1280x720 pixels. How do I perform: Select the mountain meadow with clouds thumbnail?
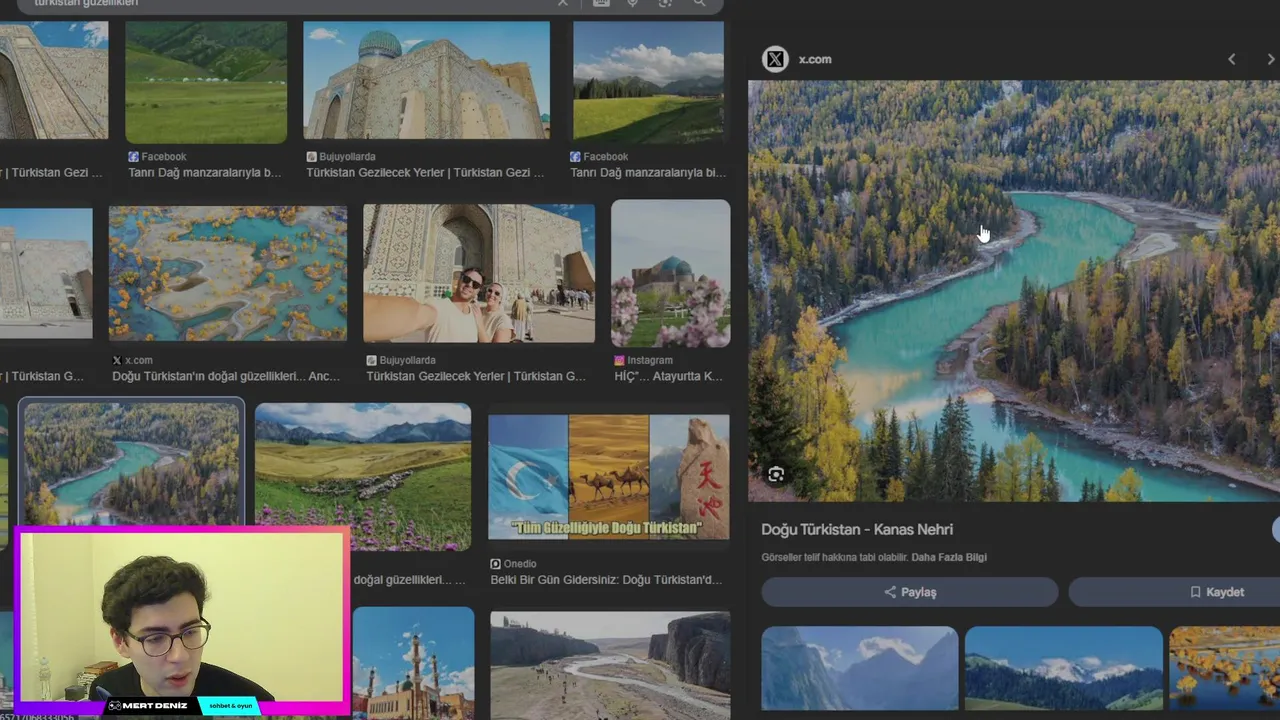click(x=648, y=82)
